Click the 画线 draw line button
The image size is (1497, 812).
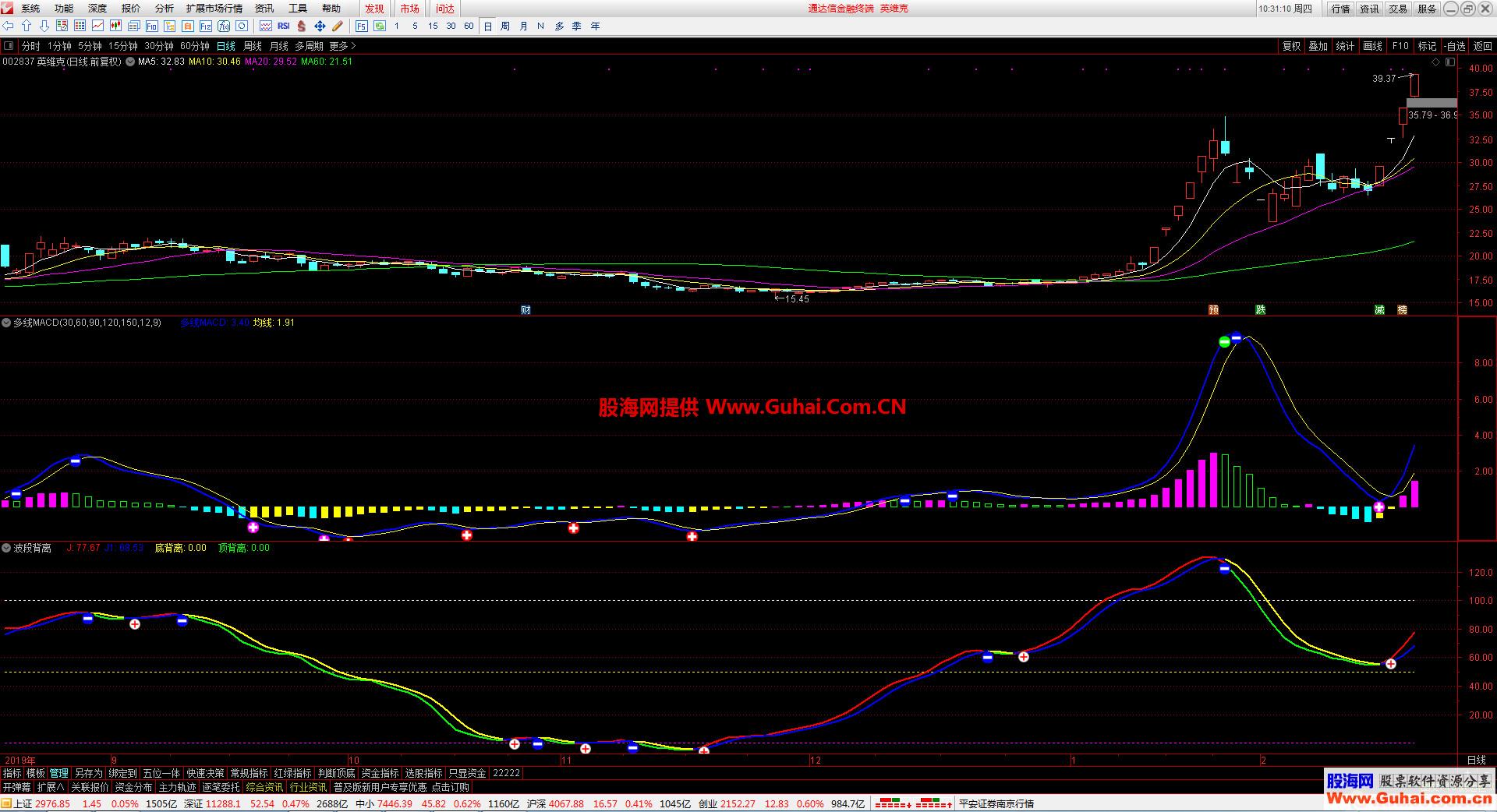click(1372, 47)
